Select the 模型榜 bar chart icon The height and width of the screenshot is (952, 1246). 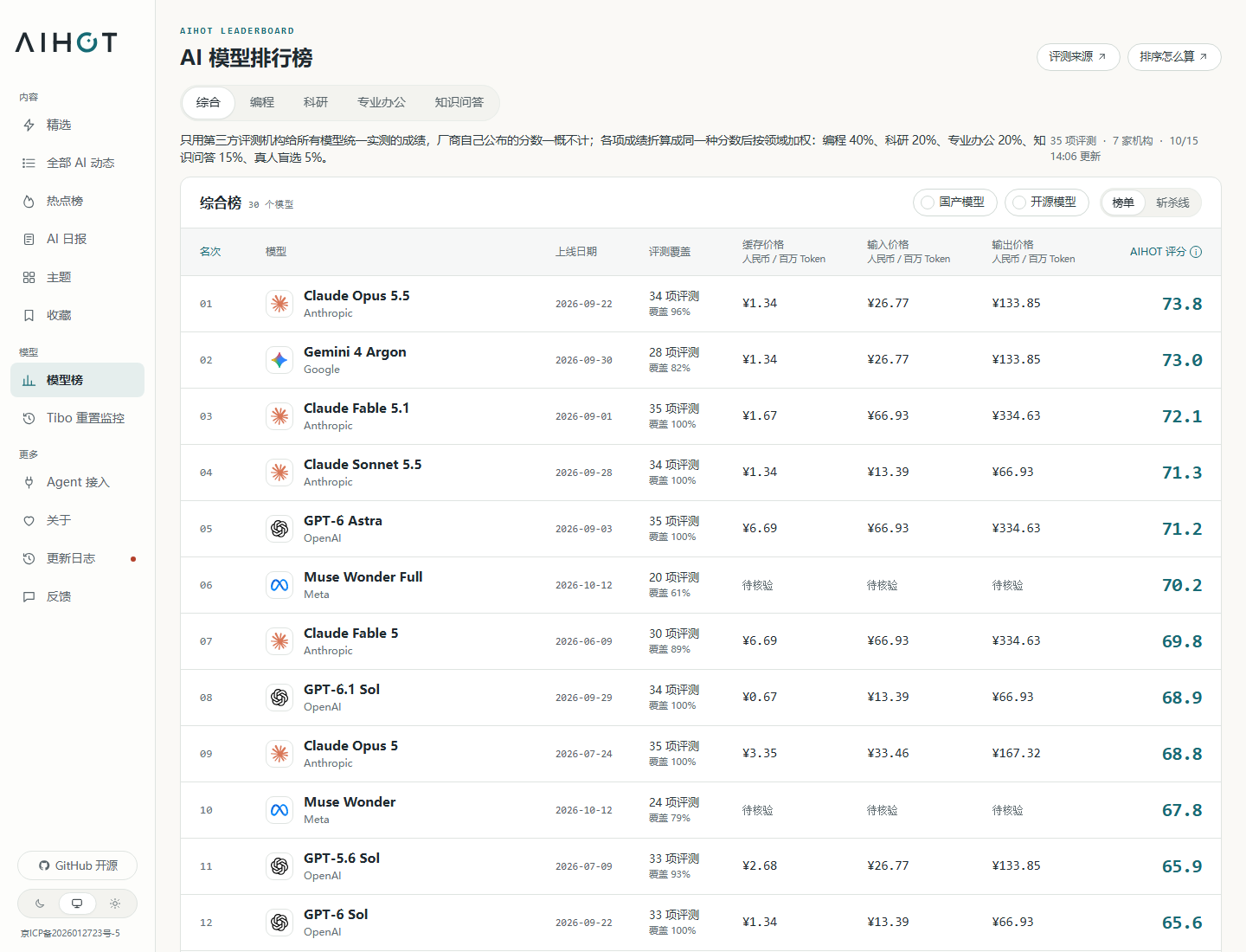[29, 380]
